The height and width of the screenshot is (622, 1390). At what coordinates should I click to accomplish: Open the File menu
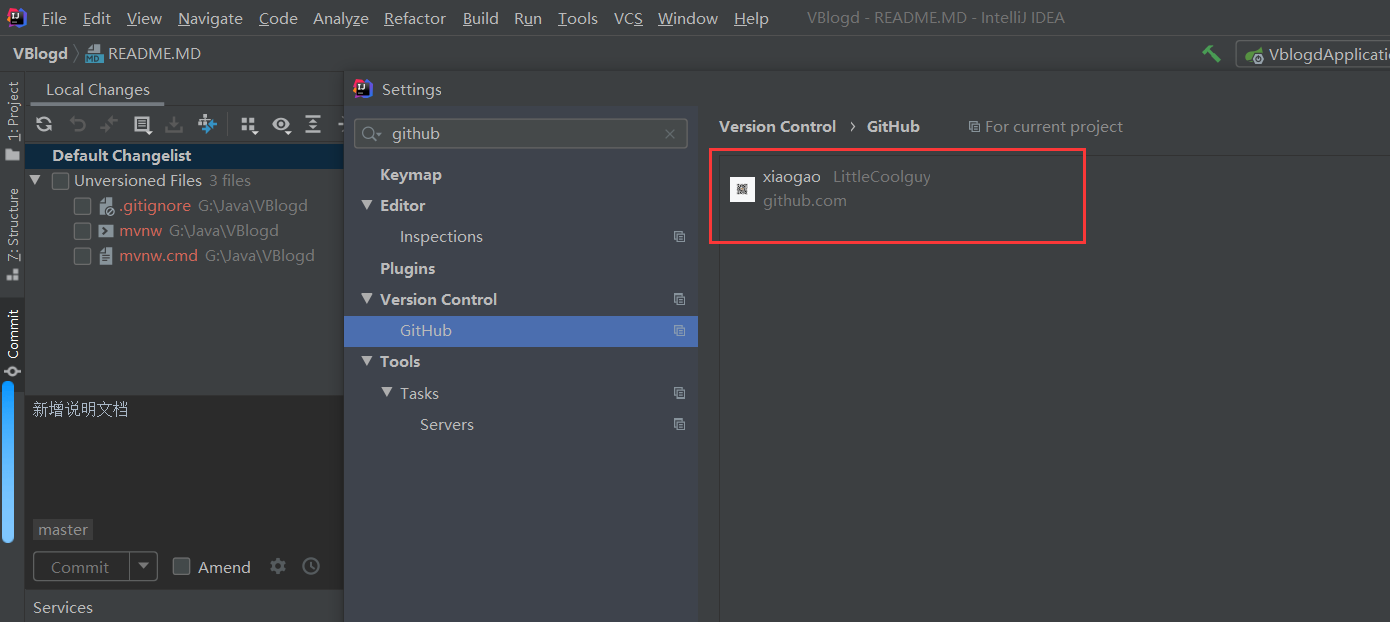tap(54, 19)
